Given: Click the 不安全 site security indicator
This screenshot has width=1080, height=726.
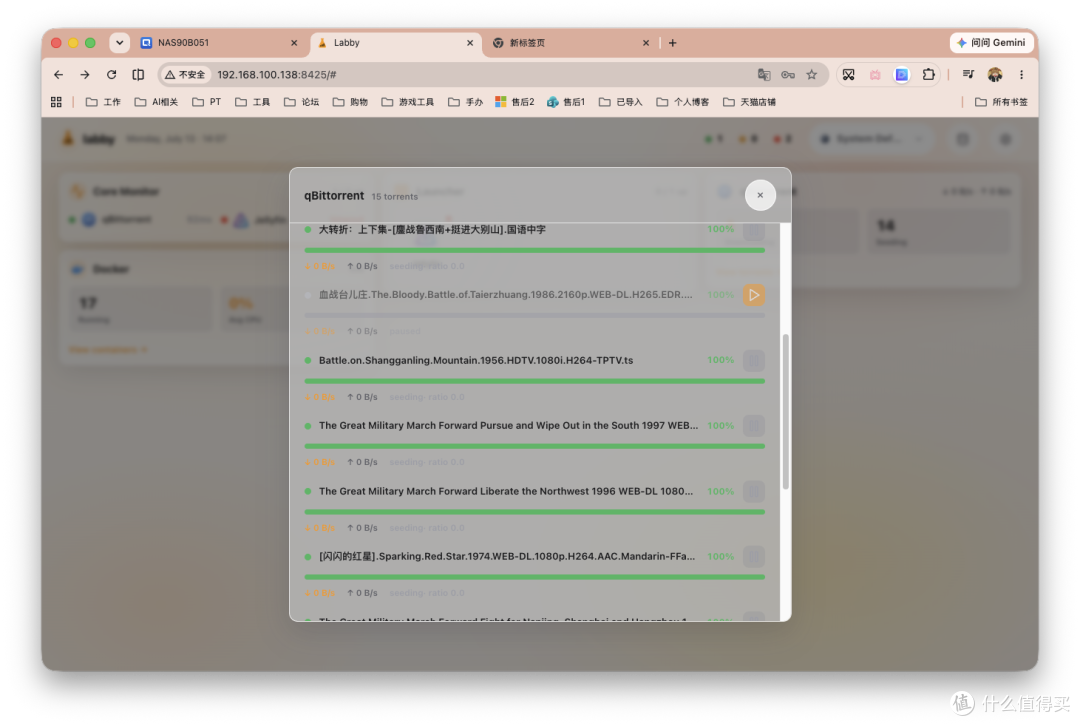Looking at the screenshot, I should 185,74.
